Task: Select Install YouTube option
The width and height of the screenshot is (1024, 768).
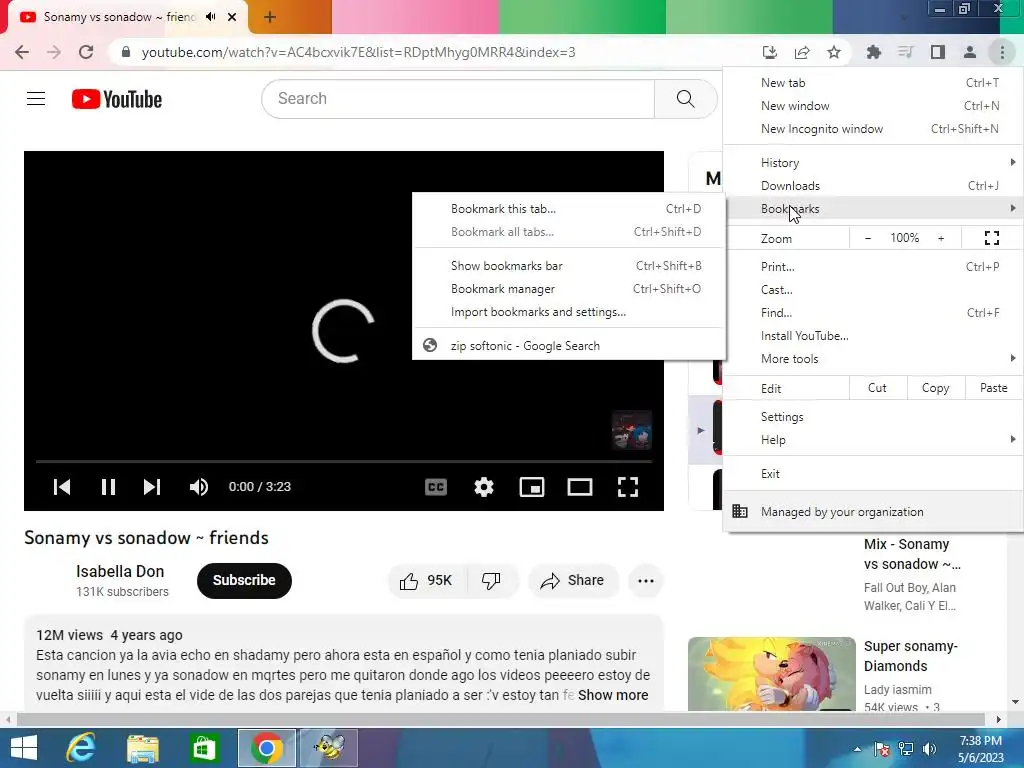Action: [873, 336]
